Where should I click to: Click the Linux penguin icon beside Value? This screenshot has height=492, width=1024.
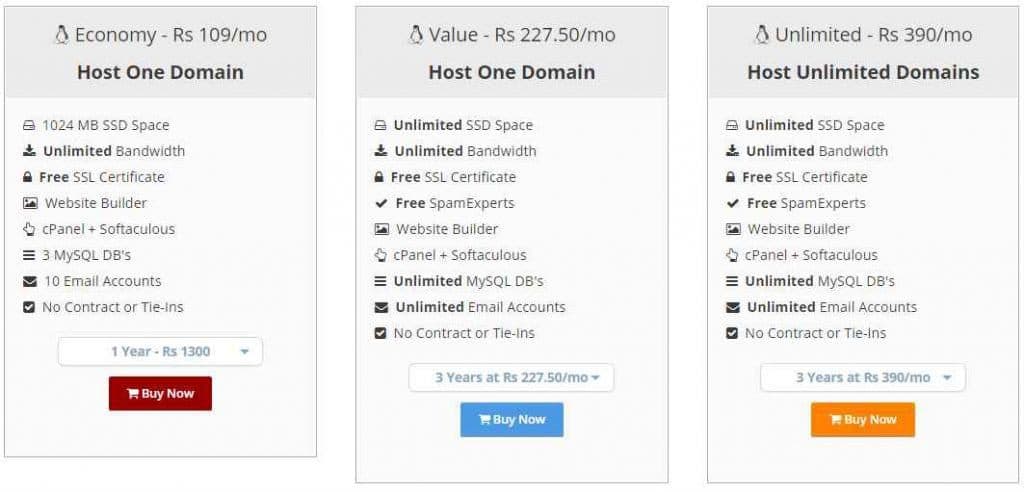(415, 35)
